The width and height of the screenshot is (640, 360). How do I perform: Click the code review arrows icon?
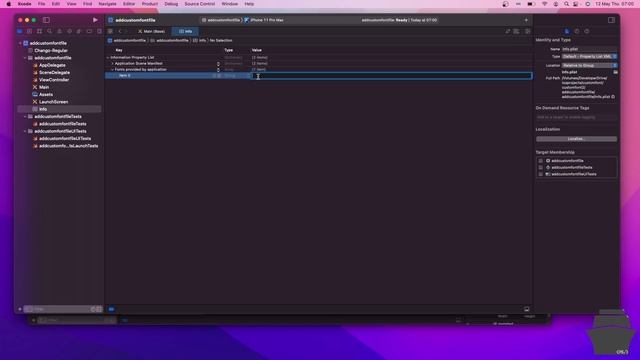(507, 31)
